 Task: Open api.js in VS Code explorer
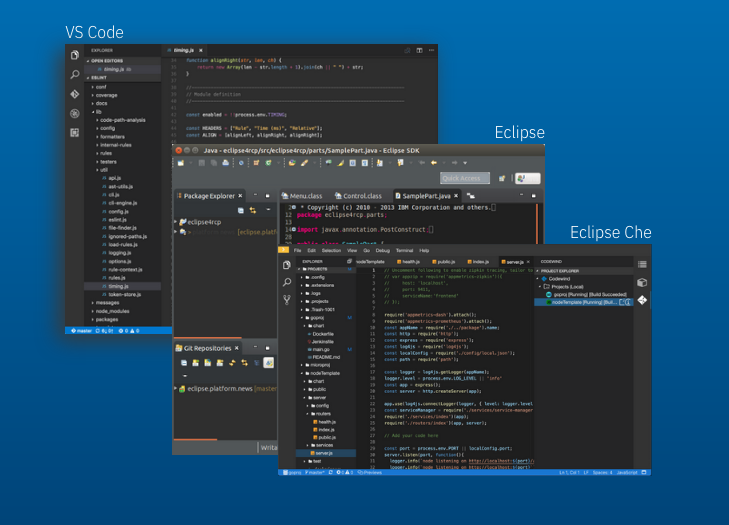click(x=114, y=178)
